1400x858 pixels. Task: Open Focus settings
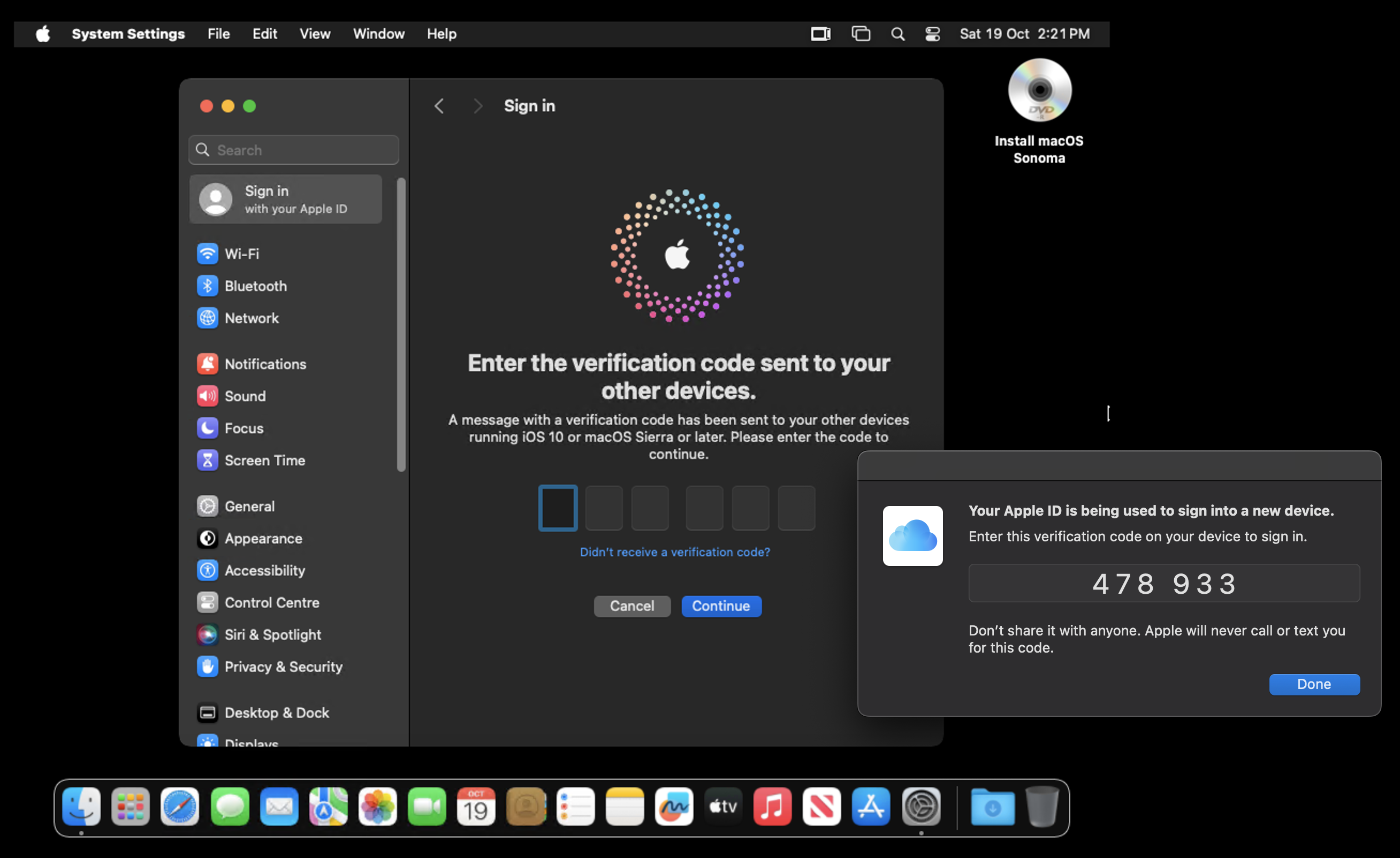coord(243,428)
